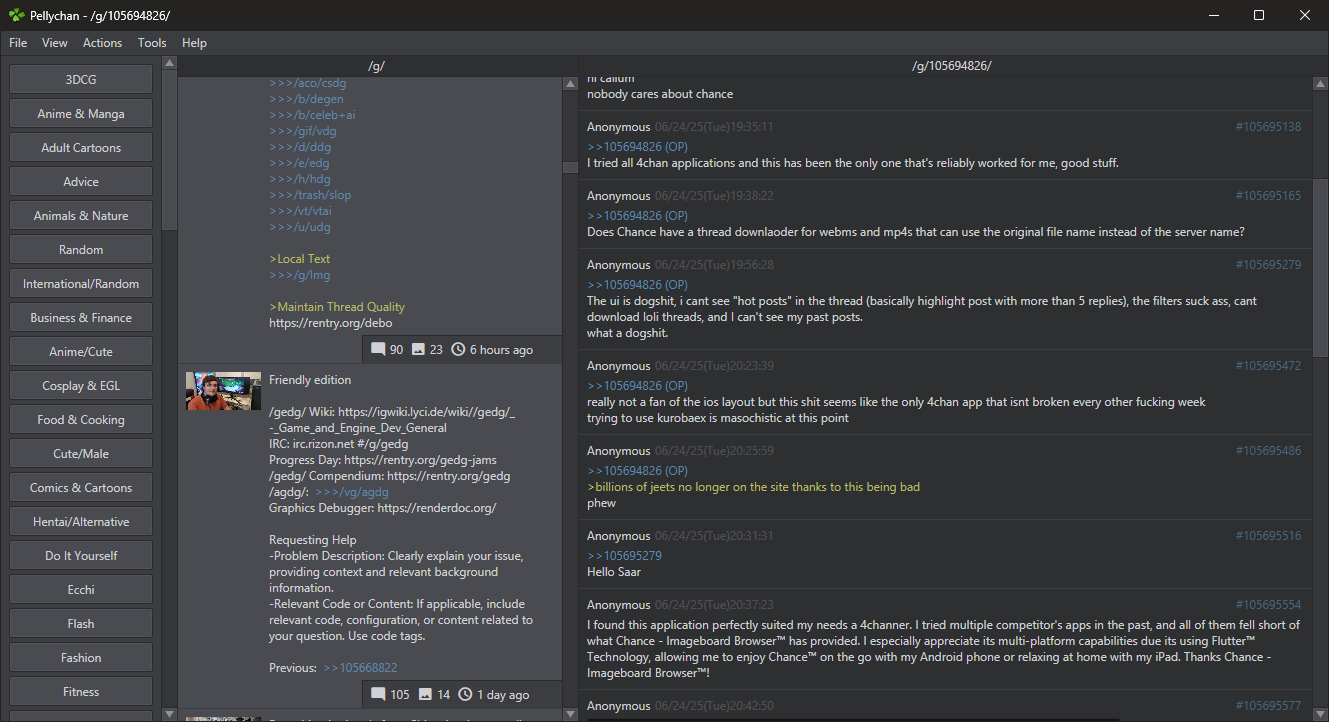1329x722 pixels.
Task: Click the image count icon showing 14
Action: [x=425, y=694]
